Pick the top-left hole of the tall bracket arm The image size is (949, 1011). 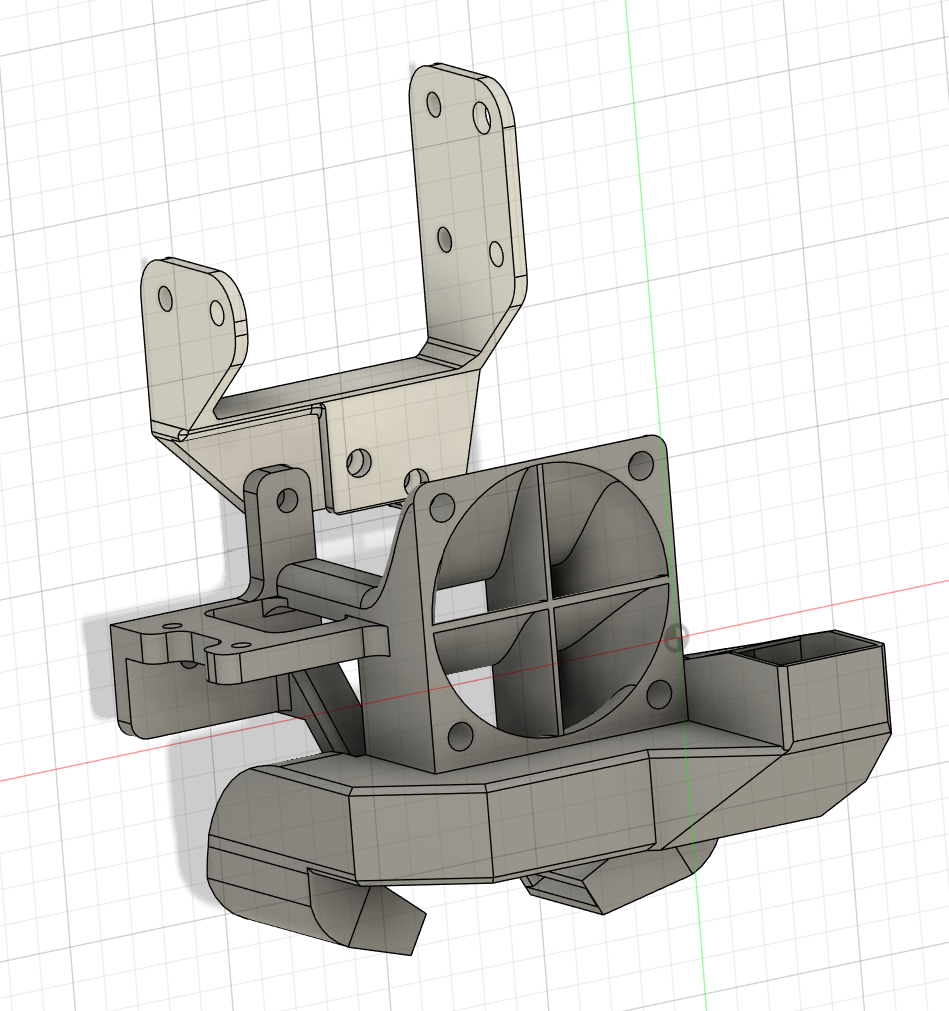434,104
